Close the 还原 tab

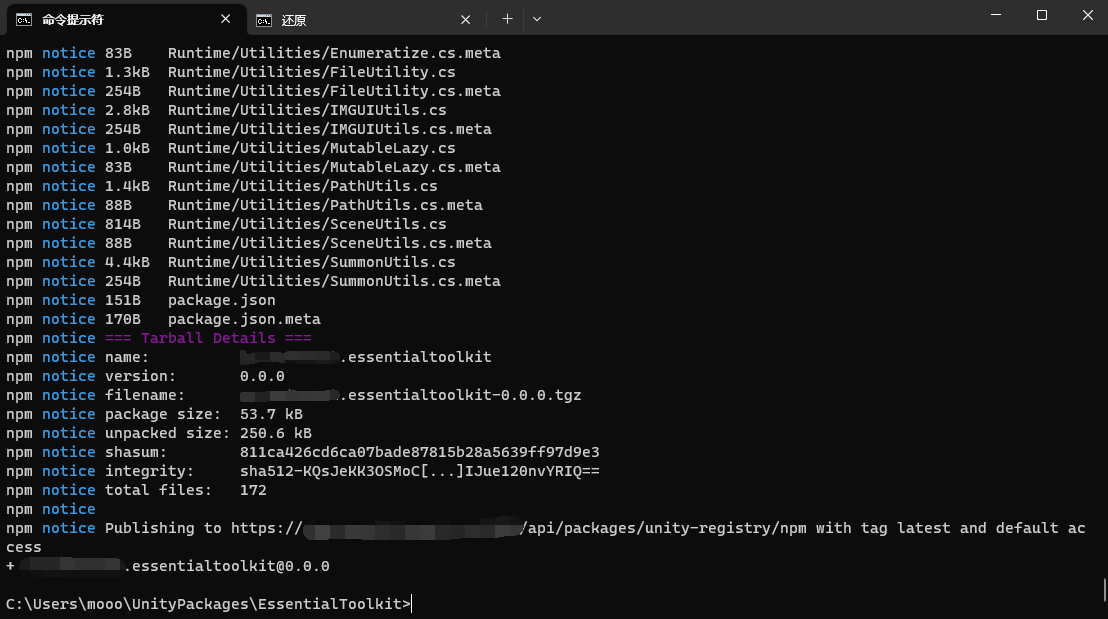(x=466, y=19)
